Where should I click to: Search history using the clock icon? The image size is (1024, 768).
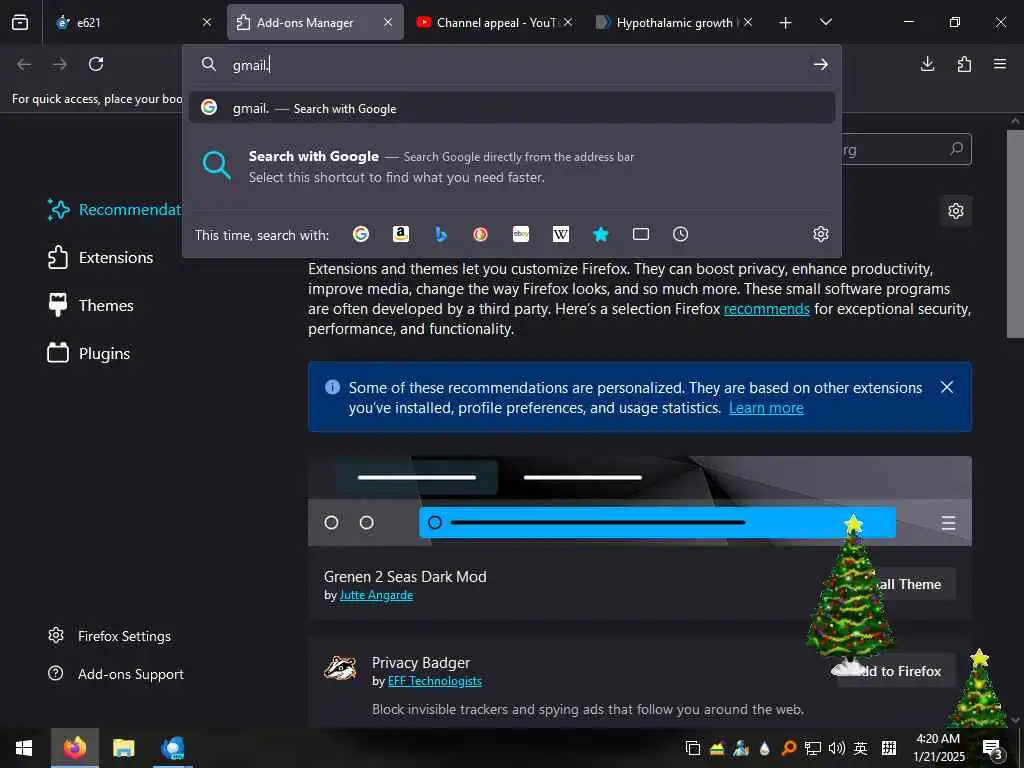(680, 234)
